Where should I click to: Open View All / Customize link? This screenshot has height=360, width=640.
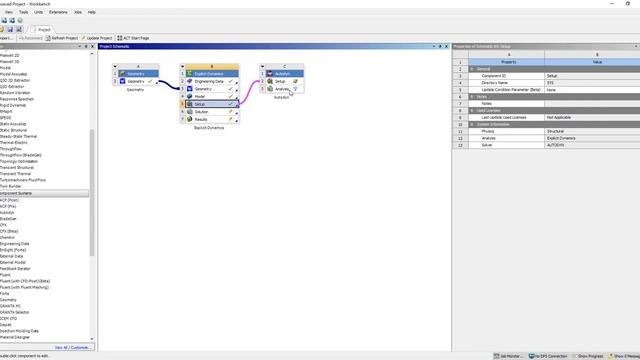coord(73,347)
